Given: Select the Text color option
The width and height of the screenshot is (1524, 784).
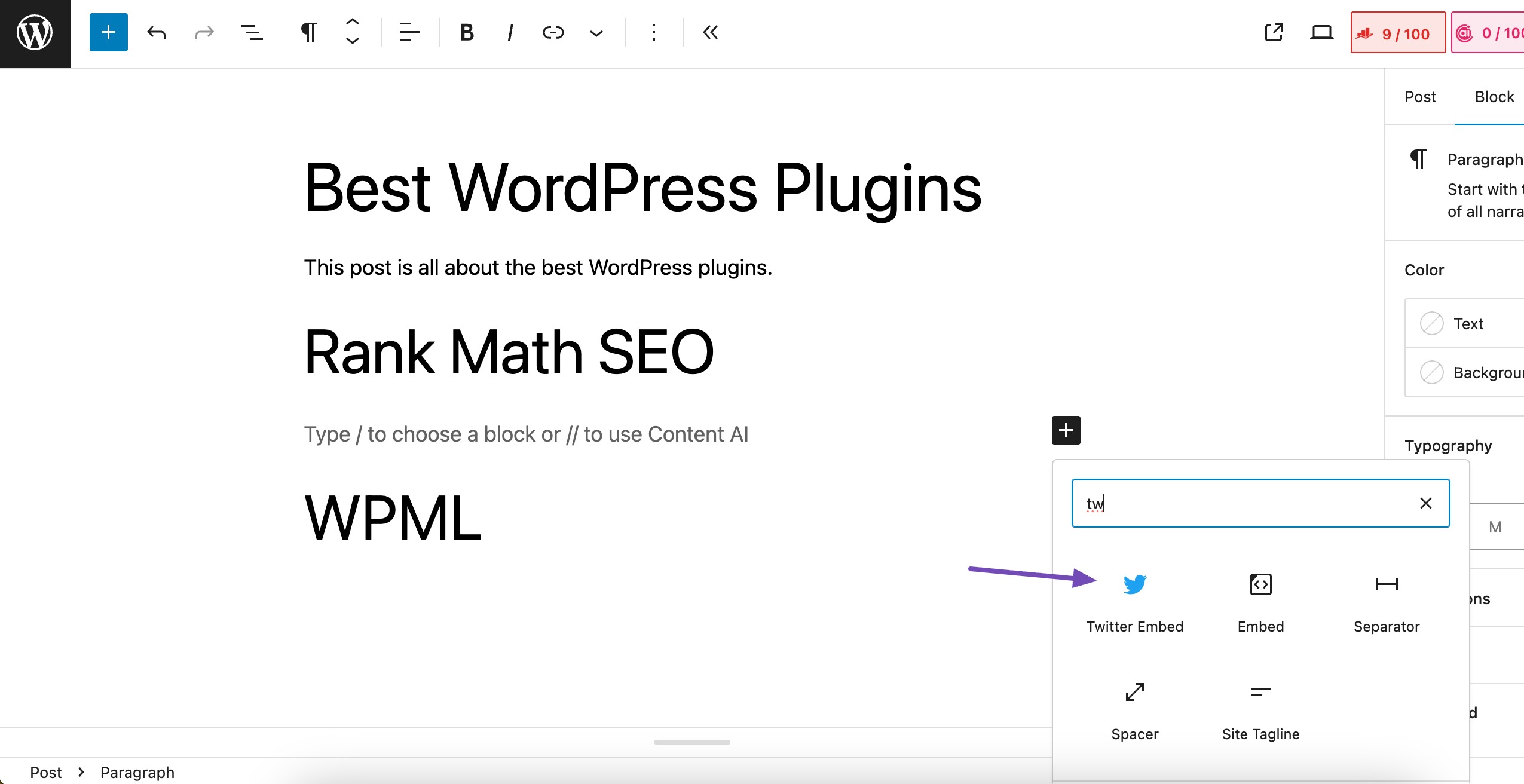Looking at the screenshot, I should (1465, 323).
